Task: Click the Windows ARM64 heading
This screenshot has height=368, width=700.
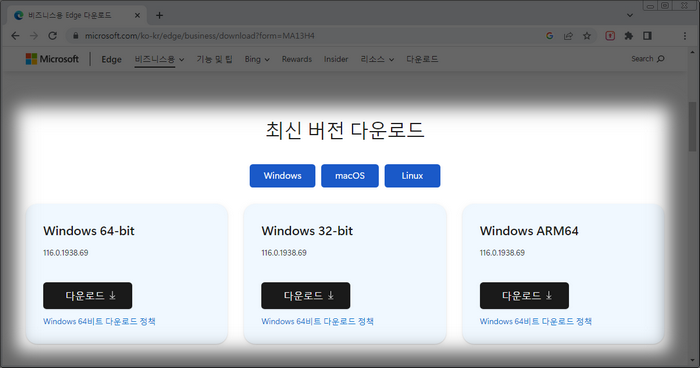Action: 529,231
